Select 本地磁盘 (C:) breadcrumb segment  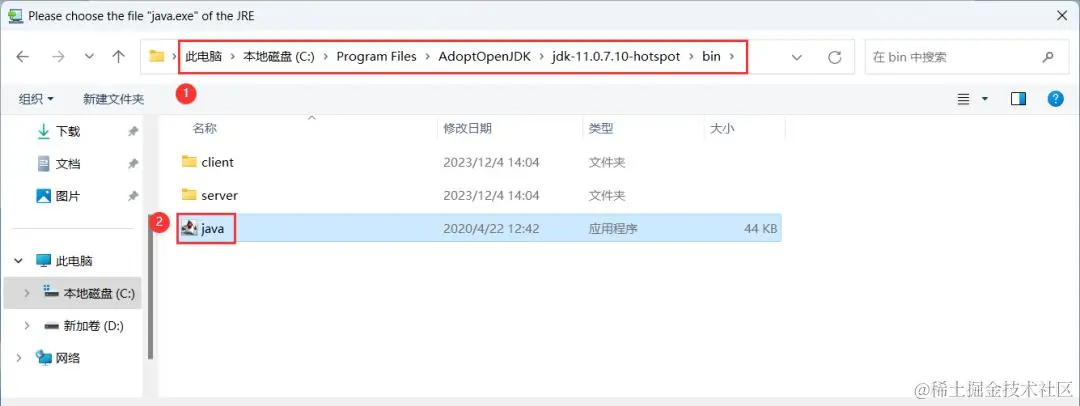(278, 57)
